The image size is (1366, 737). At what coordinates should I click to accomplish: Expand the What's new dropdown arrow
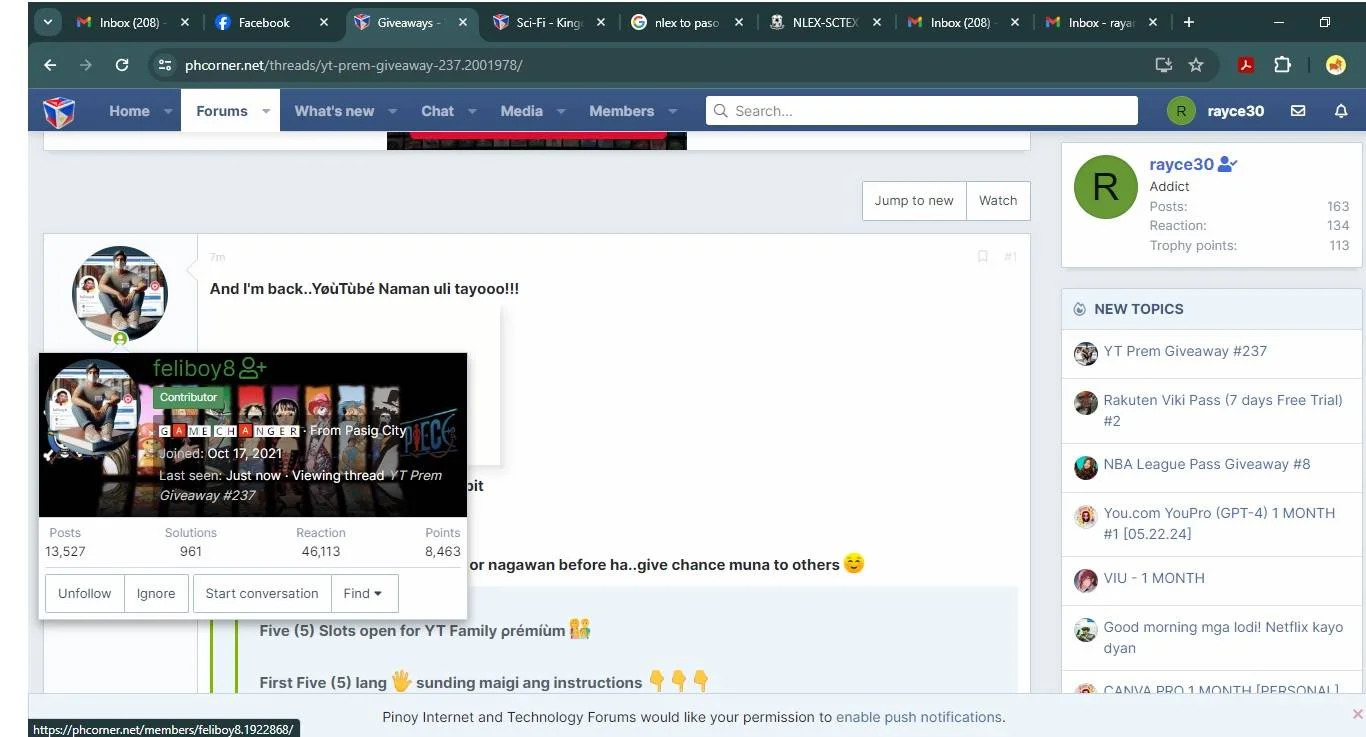coord(393,111)
